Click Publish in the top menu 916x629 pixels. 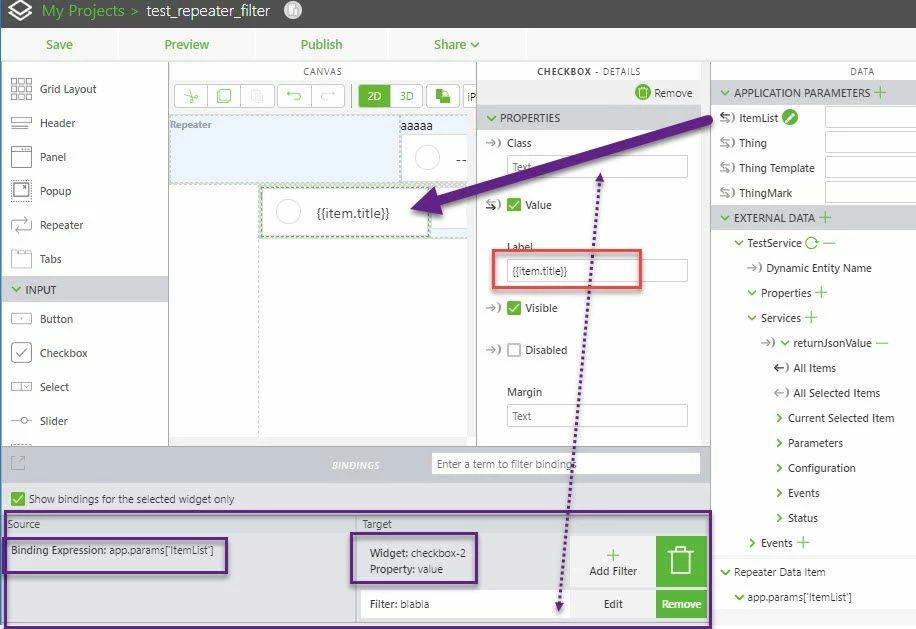tap(321, 44)
